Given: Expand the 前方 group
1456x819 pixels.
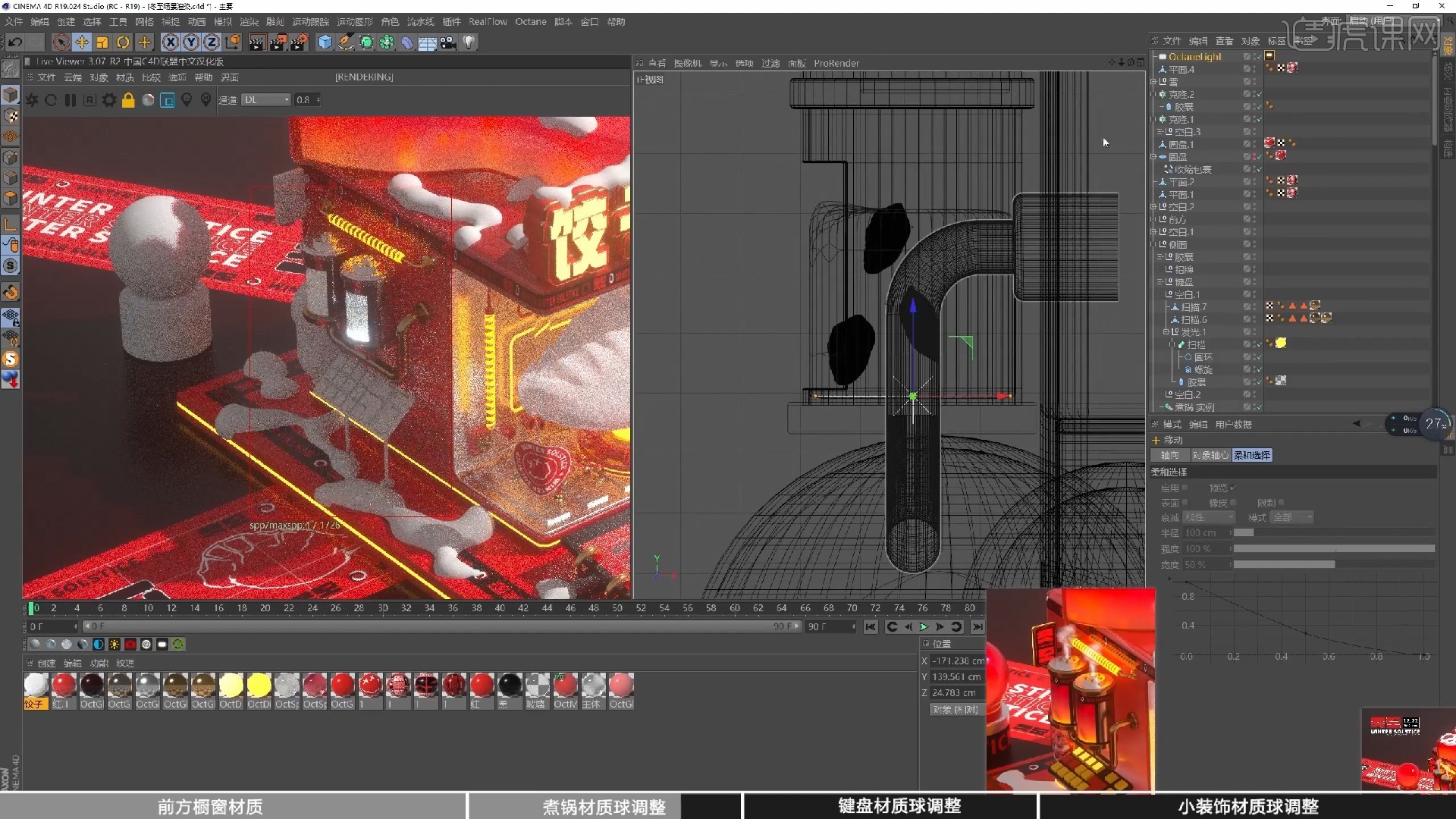Looking at the screenshot, I should (x=1153, y=220).
